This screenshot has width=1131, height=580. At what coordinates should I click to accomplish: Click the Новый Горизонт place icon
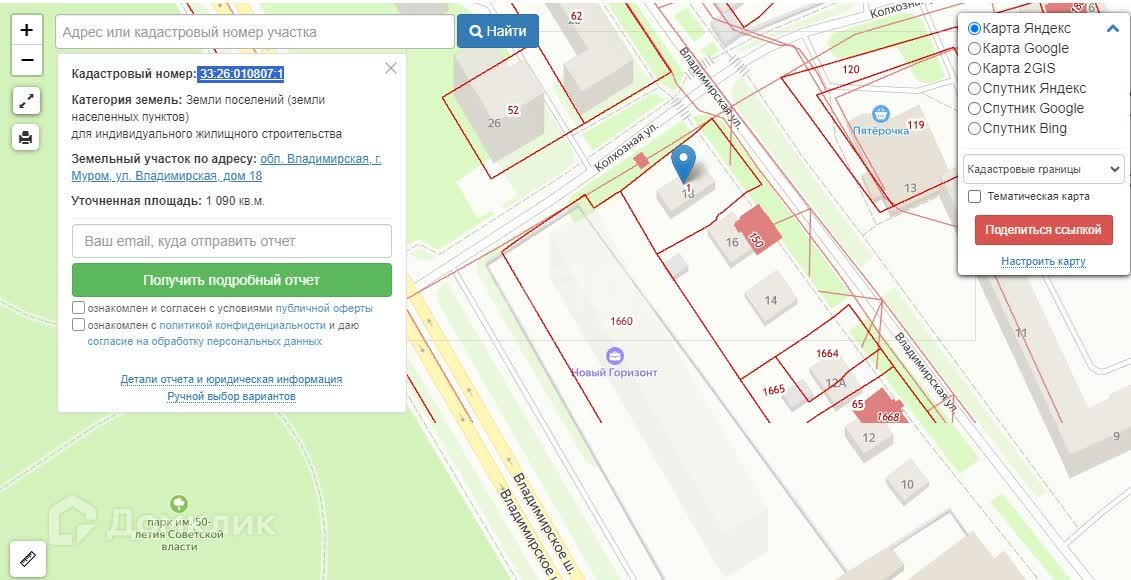point(615,356)
